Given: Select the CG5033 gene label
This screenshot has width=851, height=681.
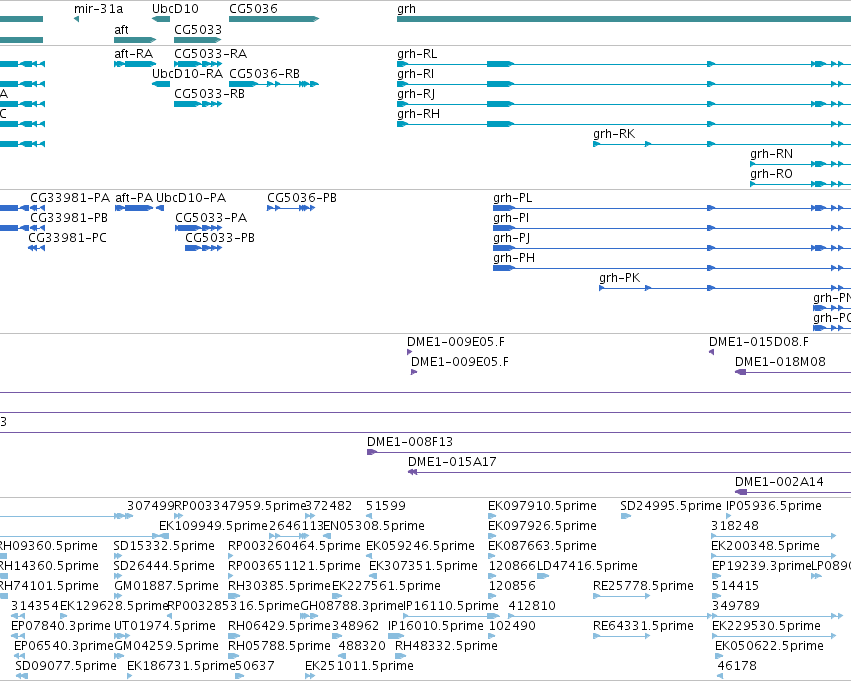Looking at the screenshot, I should tap(198, 29).
